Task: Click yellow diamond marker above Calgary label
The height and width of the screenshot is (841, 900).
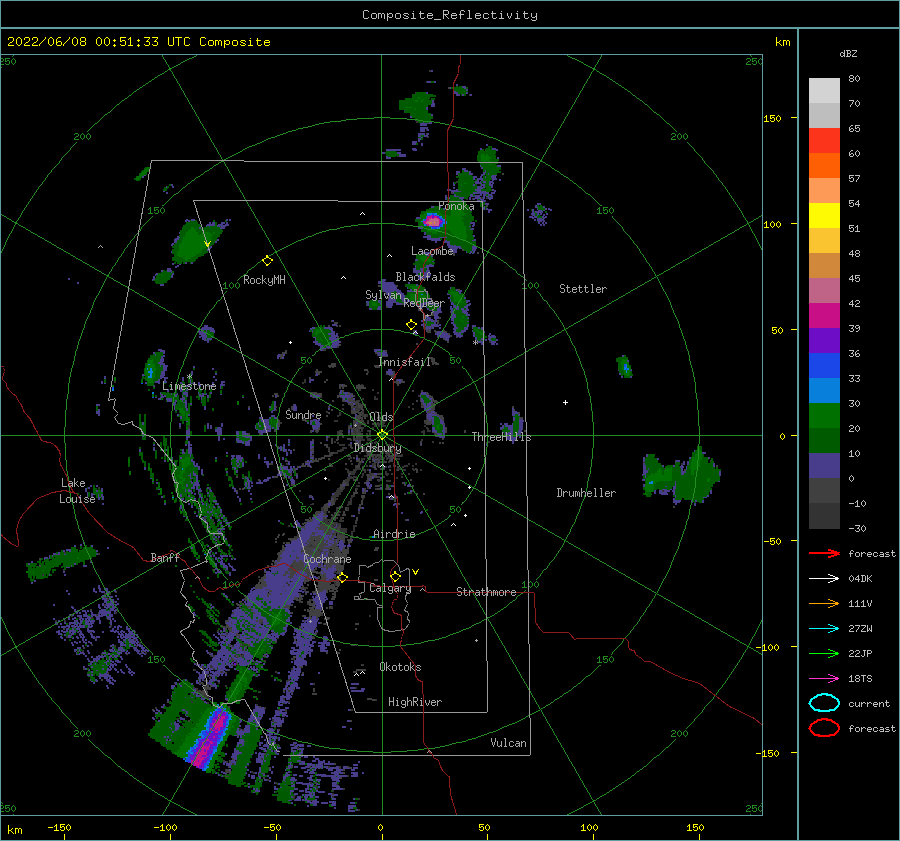Action: tap(395, 576)
